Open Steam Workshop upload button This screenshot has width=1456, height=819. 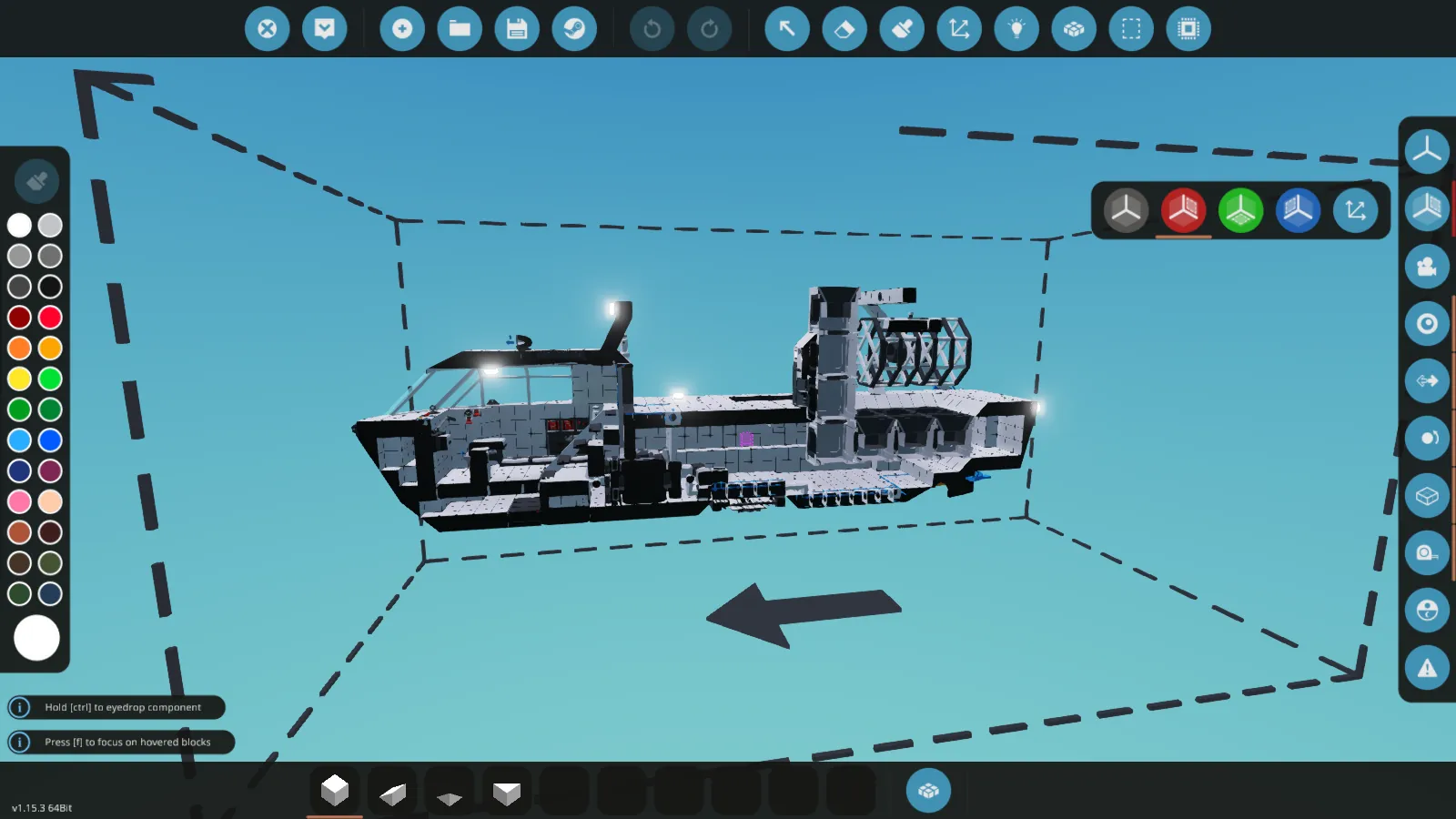click(574, 29)
